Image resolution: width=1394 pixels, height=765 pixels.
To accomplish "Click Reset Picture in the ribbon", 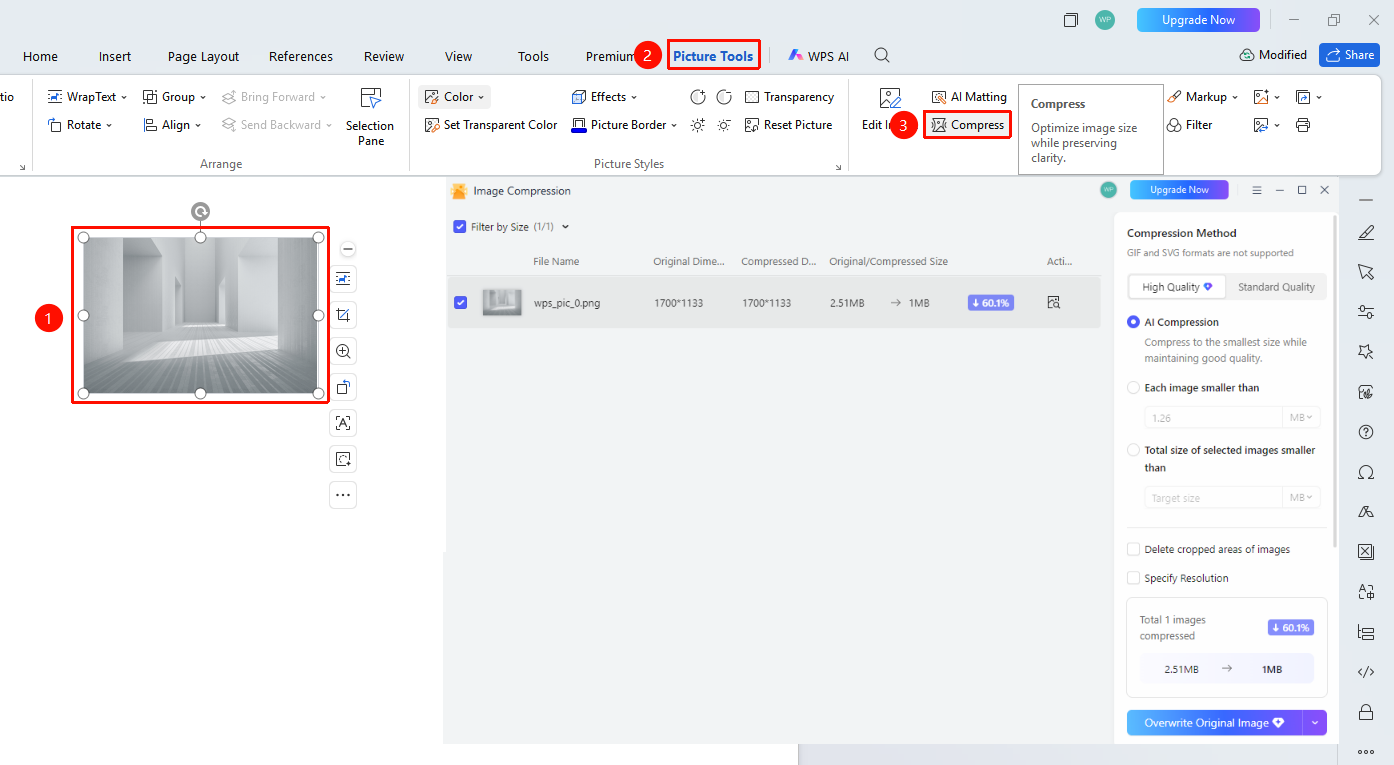I will (788, 125).
